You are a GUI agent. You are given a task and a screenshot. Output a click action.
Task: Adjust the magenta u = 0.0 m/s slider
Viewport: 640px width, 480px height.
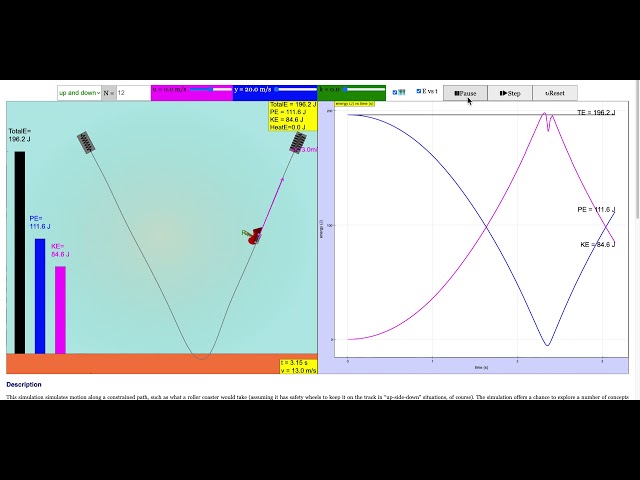tap(211, 89)
